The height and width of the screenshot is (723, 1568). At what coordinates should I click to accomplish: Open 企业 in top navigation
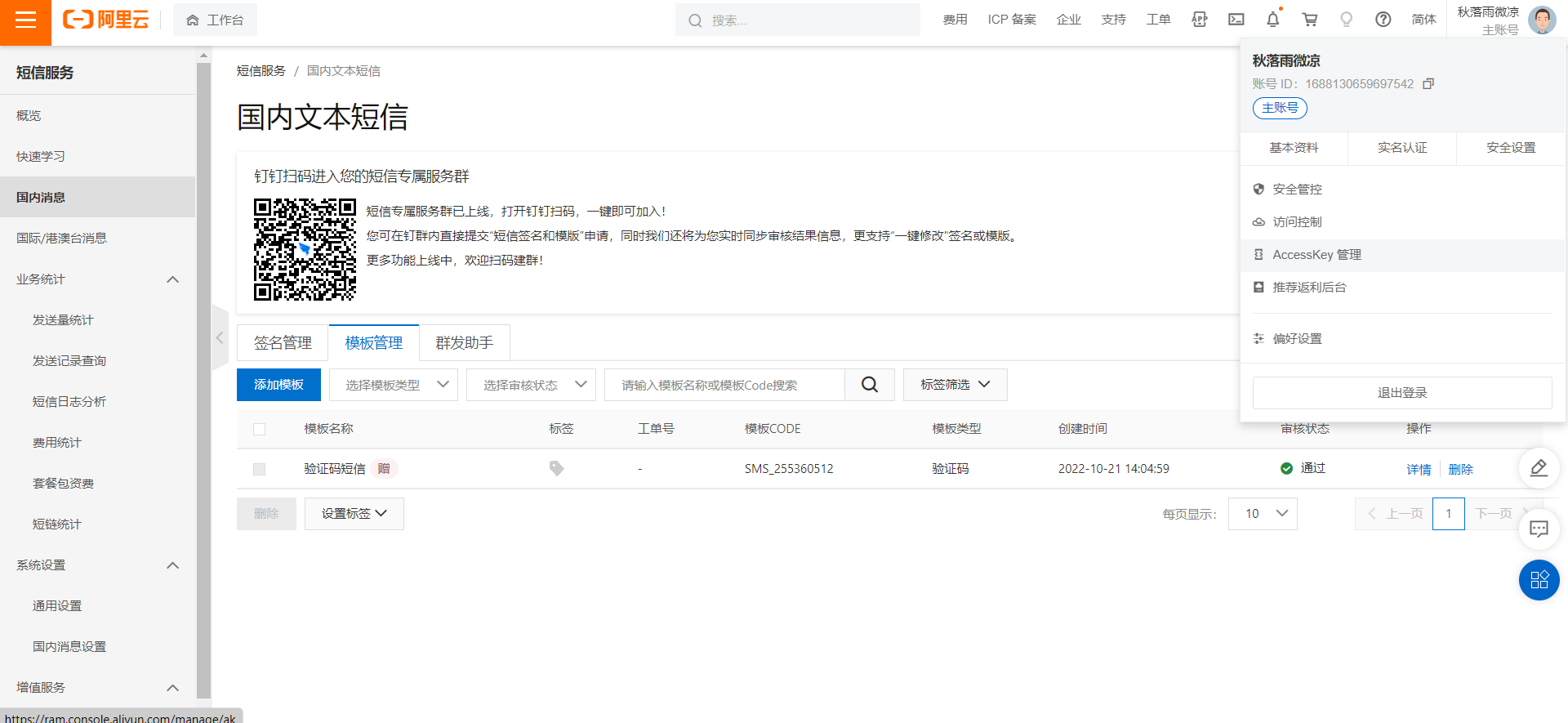[x=1069, y=20]
